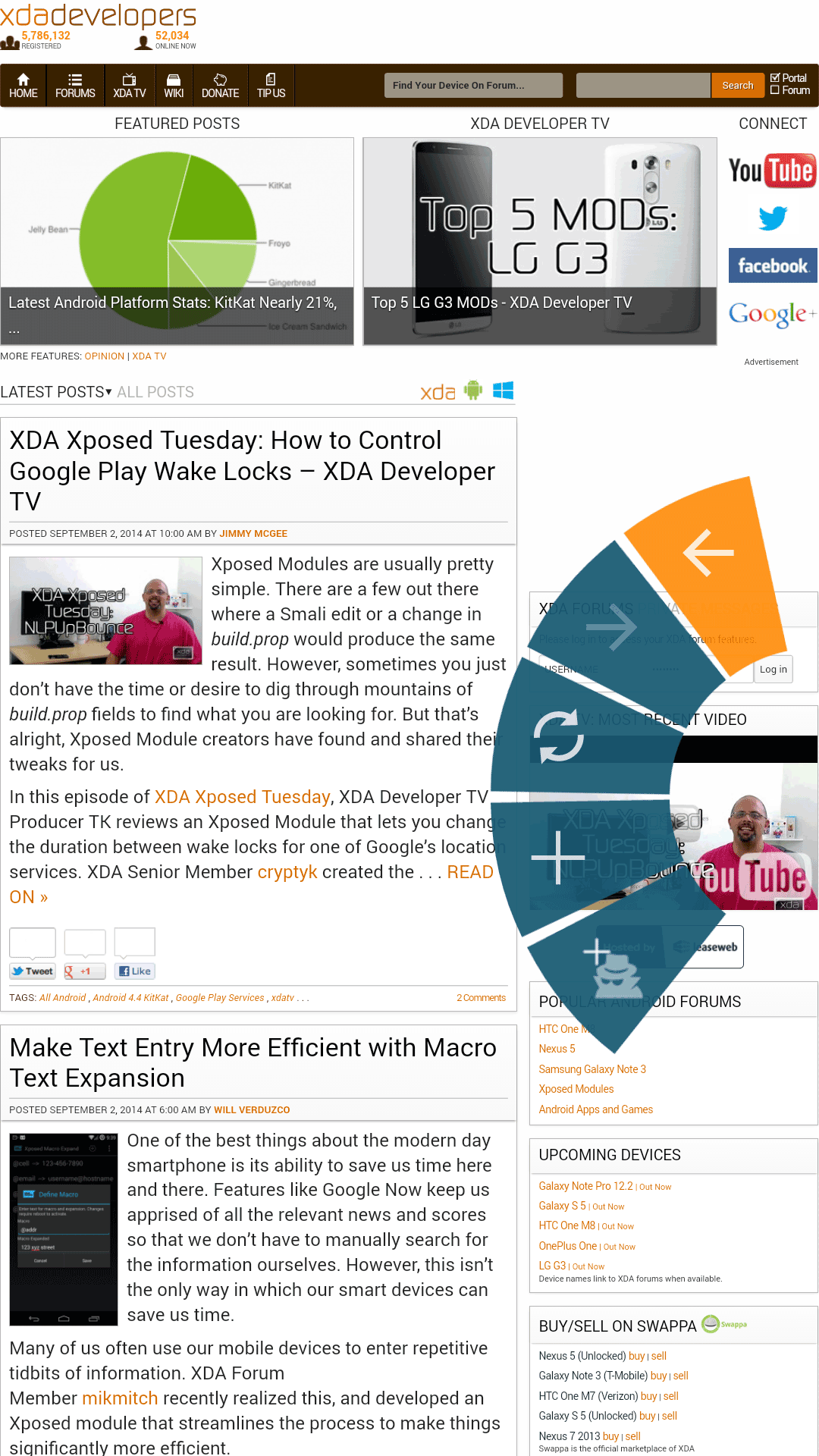The image size is (819, 1456).
Task: Click the Tweet share button
Action: 33,971
